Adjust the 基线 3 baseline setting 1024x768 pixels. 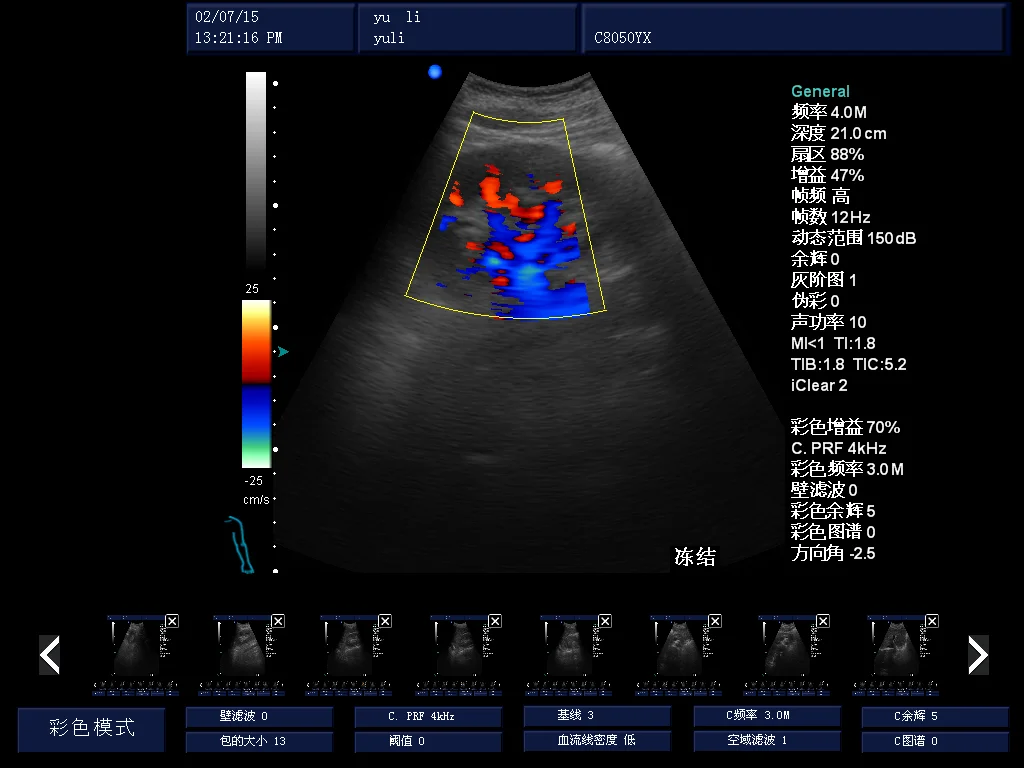coord(597,716)
